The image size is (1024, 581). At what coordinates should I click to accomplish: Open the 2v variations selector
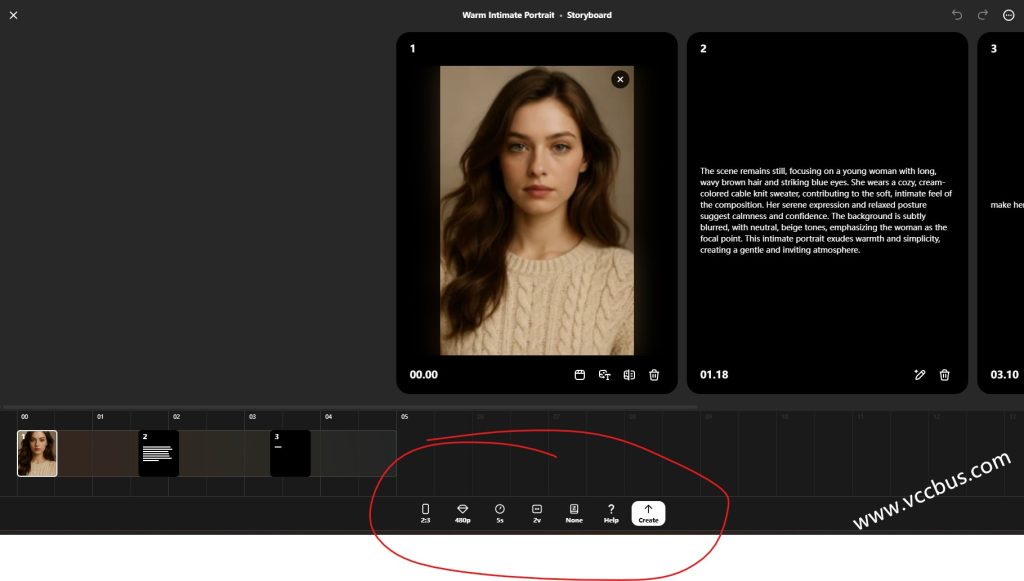[x=537, y=513]
